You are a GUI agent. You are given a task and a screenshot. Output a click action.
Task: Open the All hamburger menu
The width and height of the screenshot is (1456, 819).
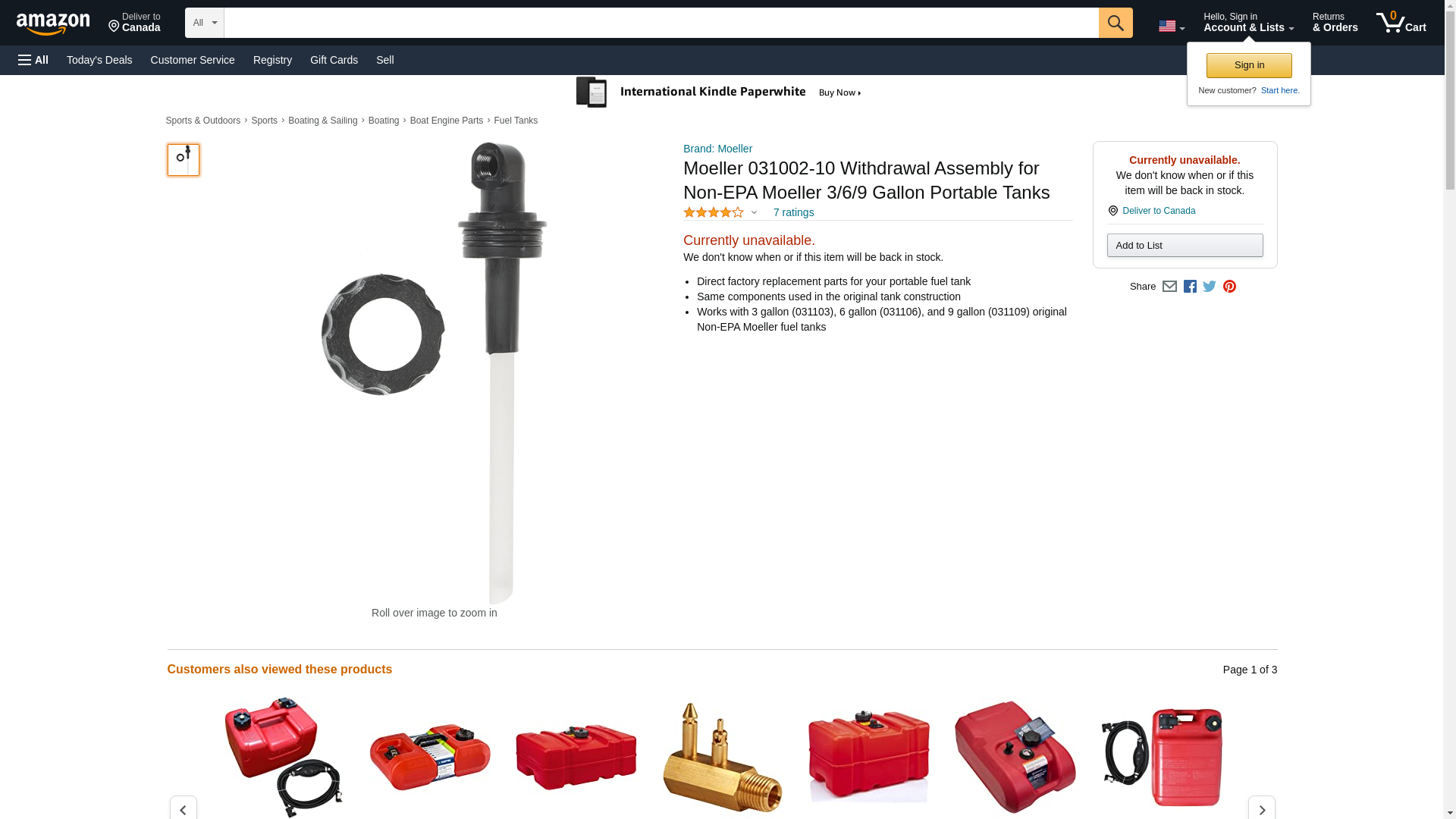33,60
